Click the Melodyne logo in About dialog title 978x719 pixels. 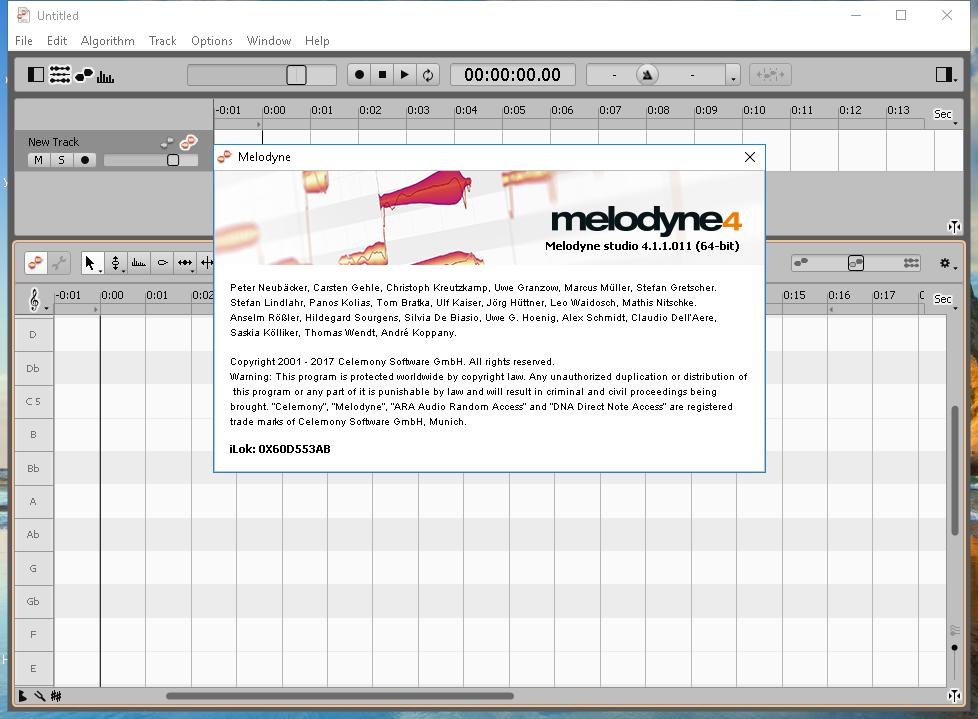pos(225,157)
